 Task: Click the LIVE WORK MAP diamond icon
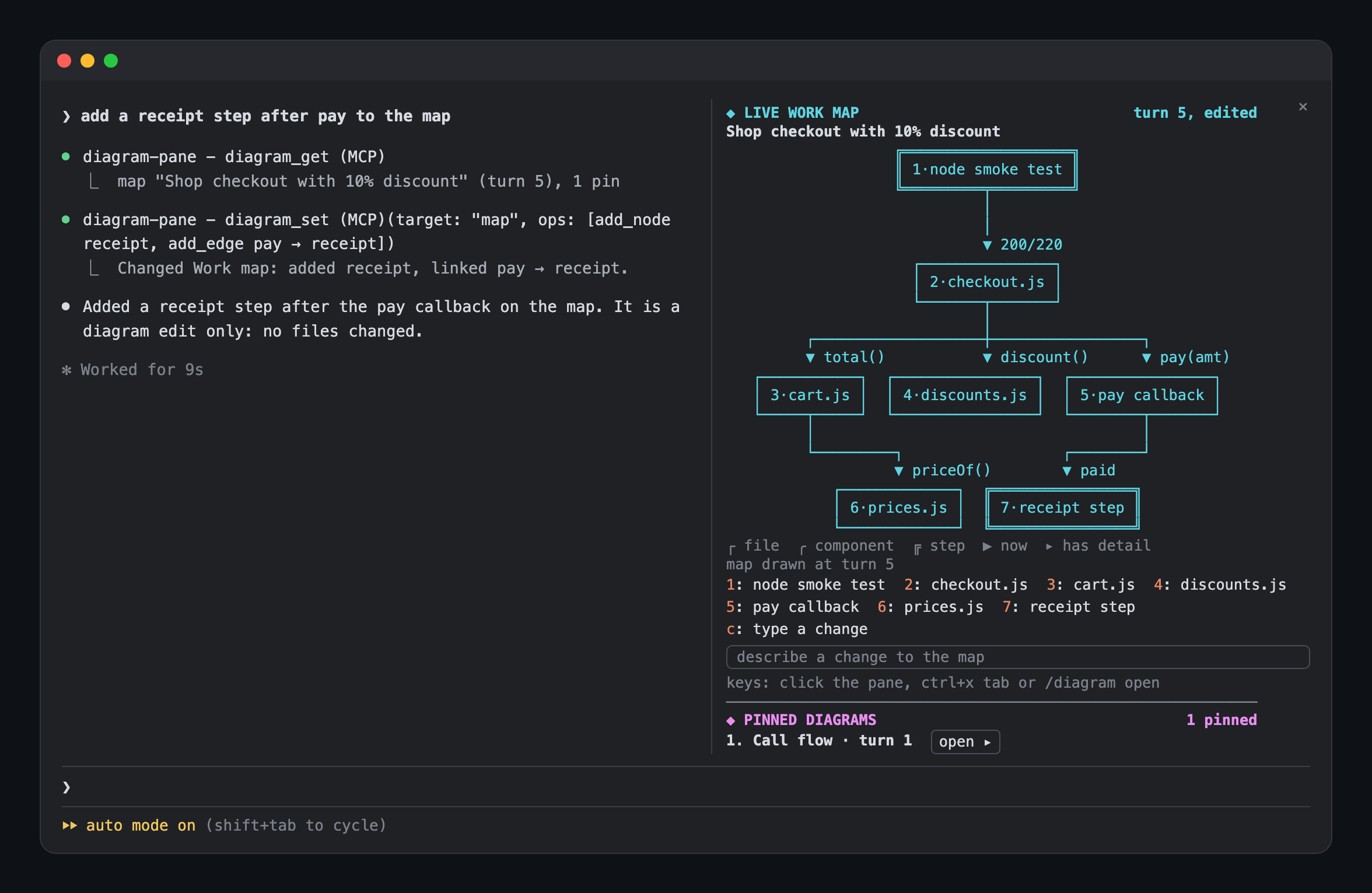pyautogui.click(x=730, y=113)
